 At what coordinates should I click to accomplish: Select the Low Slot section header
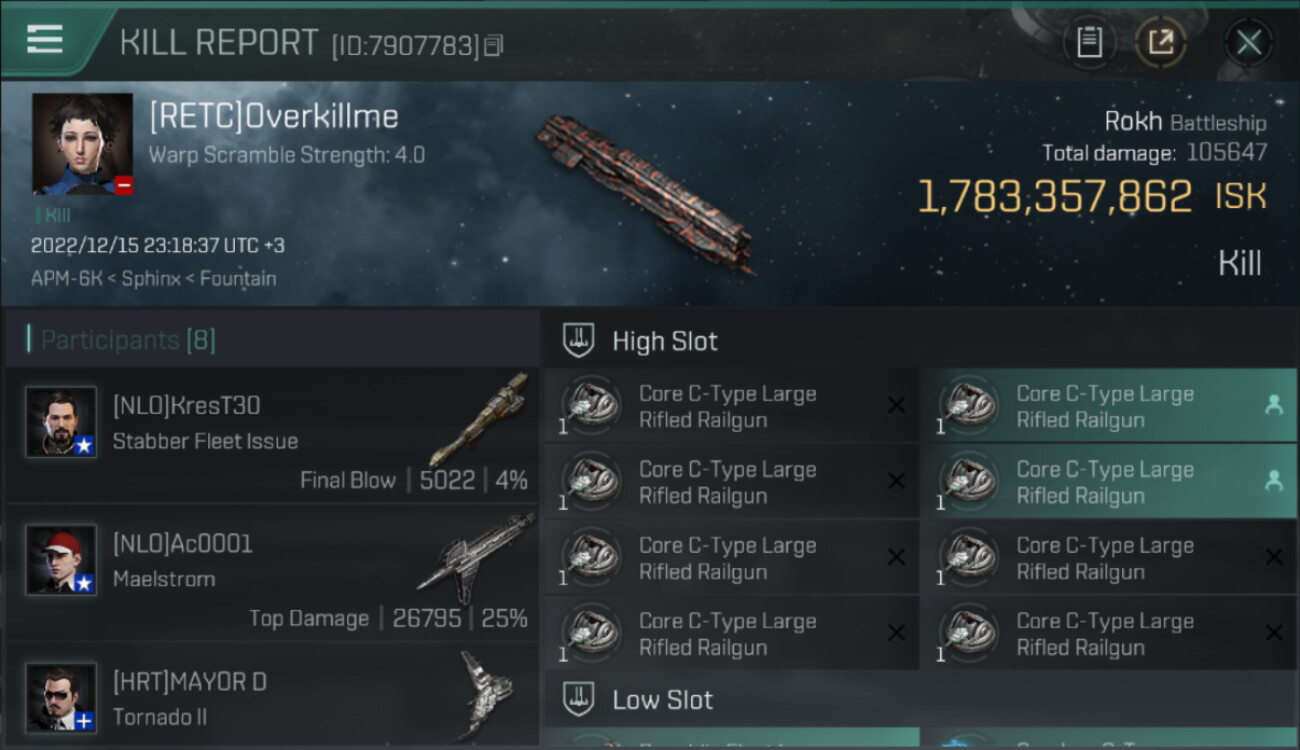click(x=662, y=700)
